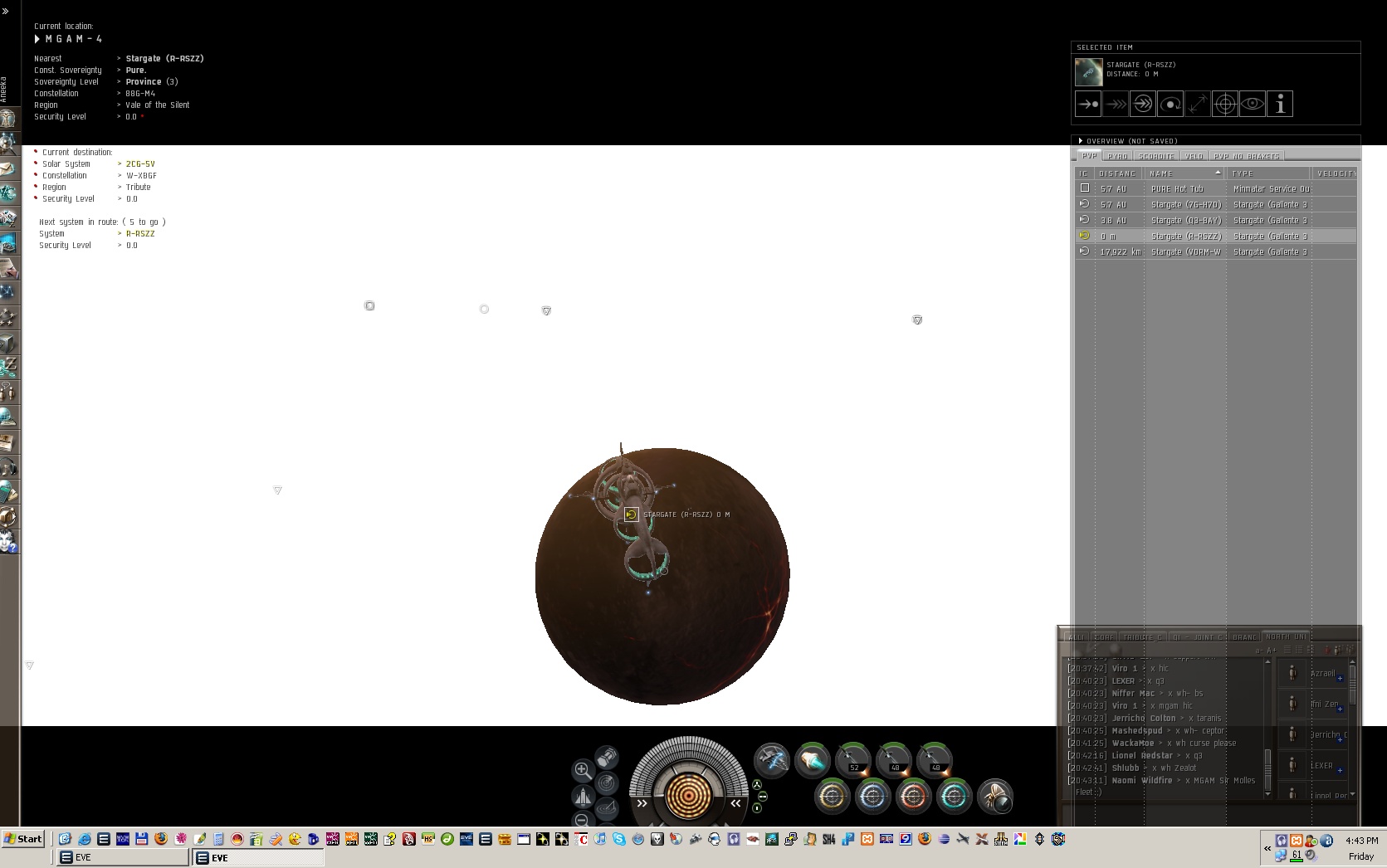Show hidden system tray icons chevron
Viewport: 1387px width, 868px height.
[x=1267, y=848]
